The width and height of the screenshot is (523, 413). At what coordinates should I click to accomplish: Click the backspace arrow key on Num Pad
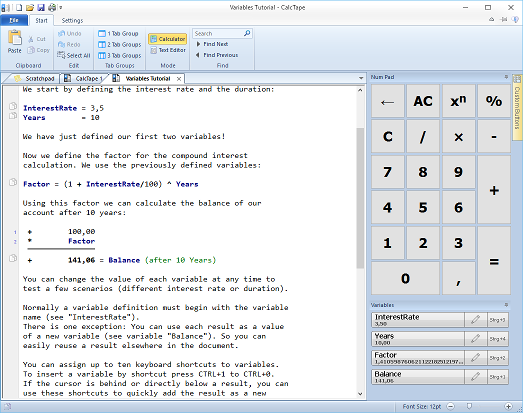tap(388, 101)
